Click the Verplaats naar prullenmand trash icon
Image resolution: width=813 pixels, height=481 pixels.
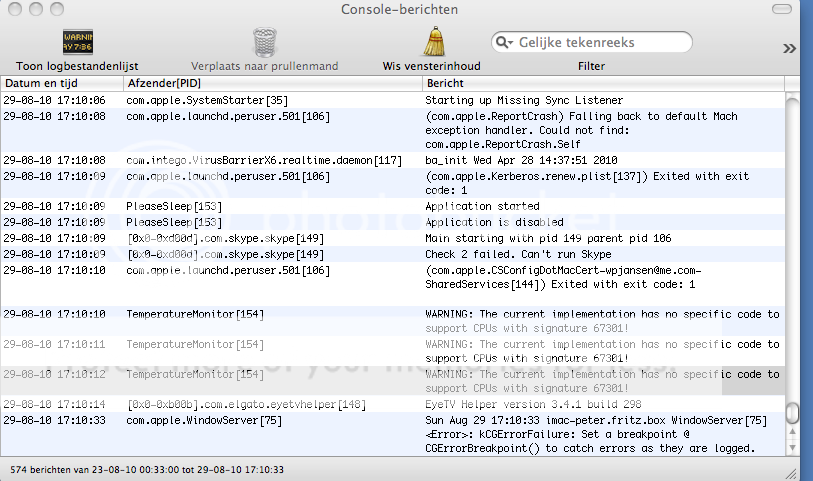(x=264, y=42)
